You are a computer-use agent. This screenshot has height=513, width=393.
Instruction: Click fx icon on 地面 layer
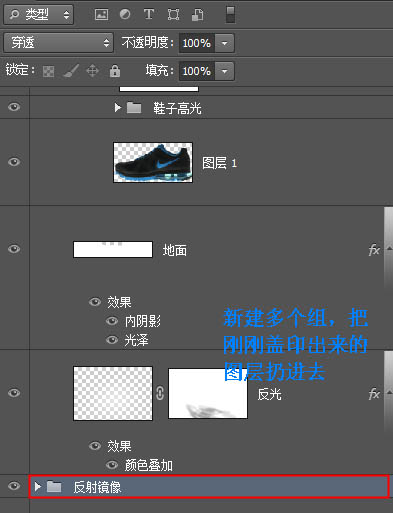tap(374, 250)
